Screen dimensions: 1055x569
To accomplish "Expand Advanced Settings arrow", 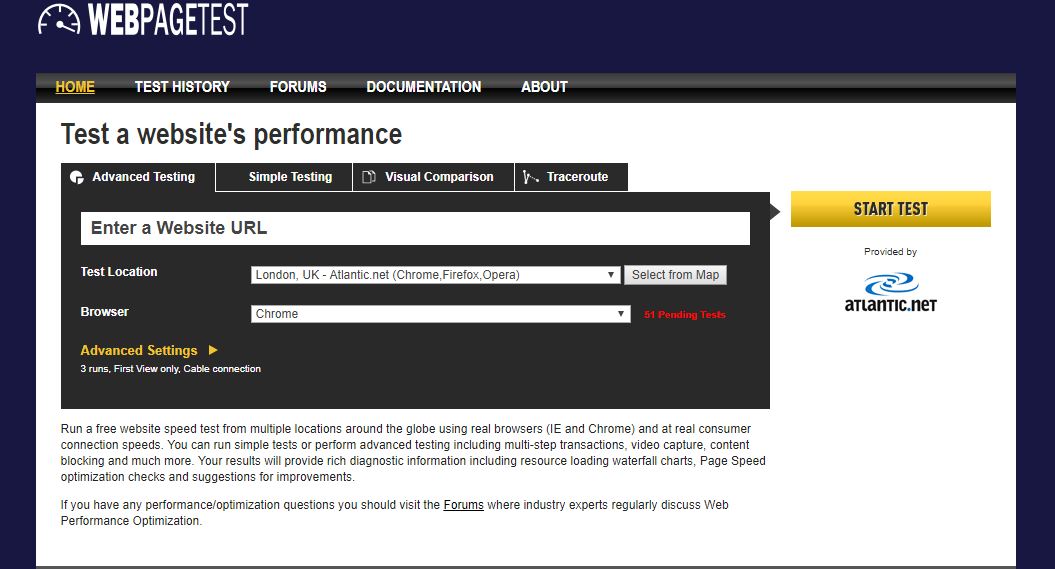I will click(213, 350).
